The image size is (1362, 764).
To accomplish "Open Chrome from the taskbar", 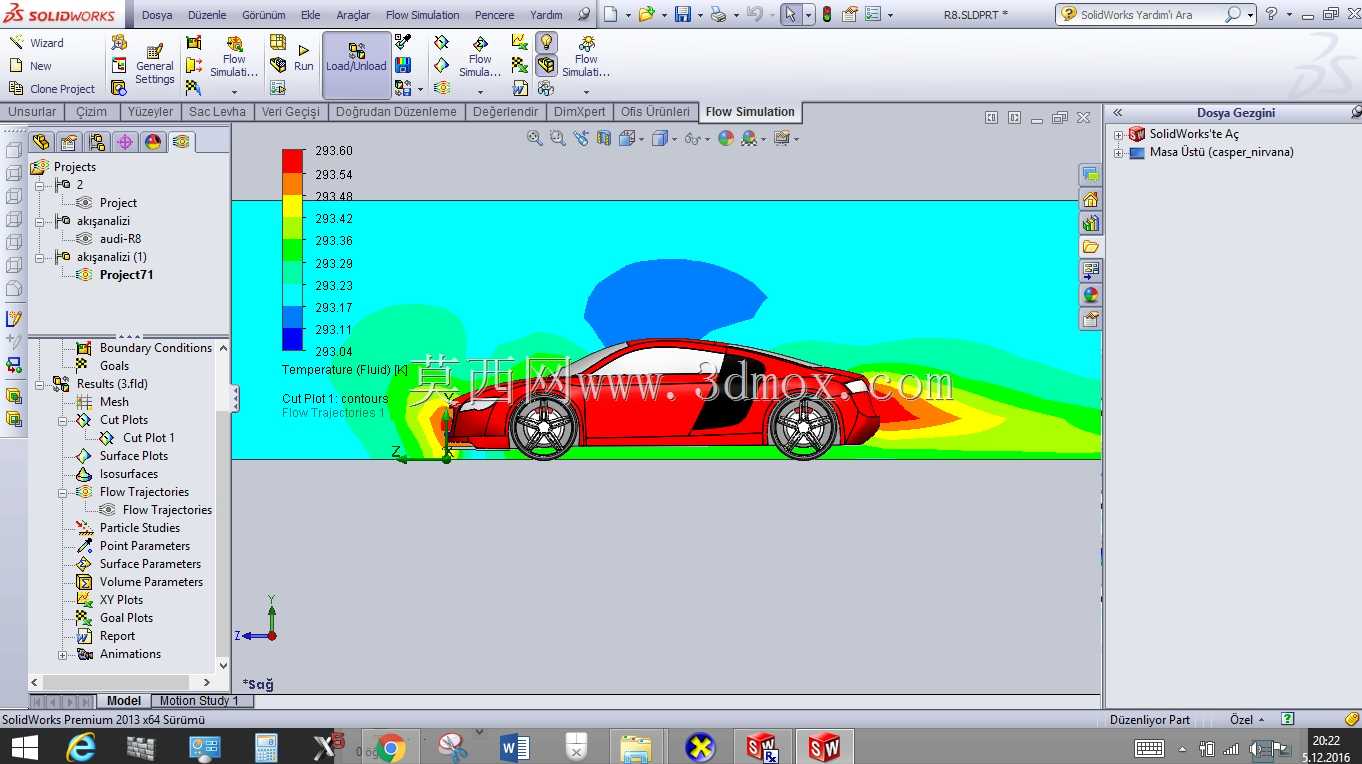I will 391,747.
